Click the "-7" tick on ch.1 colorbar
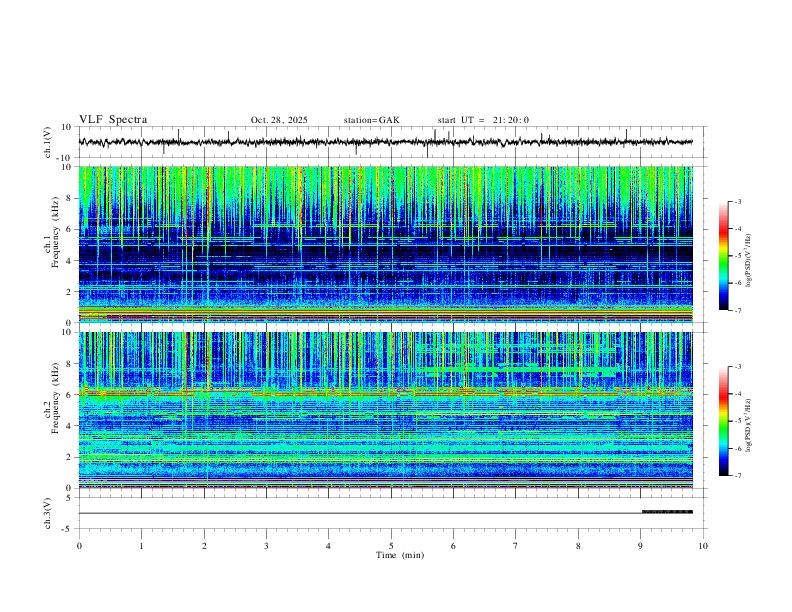This screenshot has width=792, height=612. tap(738, 310)
